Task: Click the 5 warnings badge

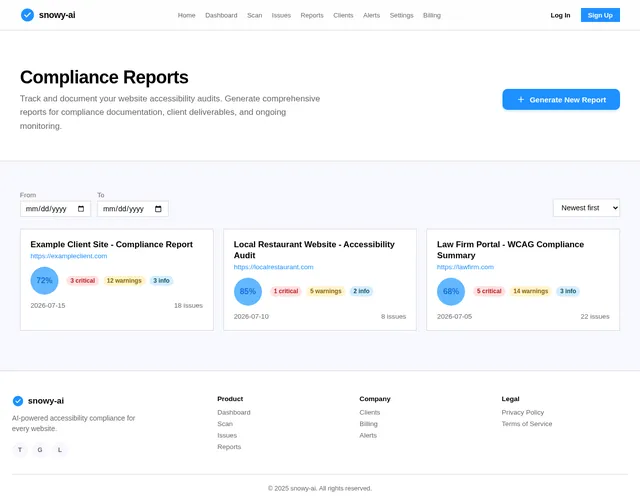Action: pos(326,291)
